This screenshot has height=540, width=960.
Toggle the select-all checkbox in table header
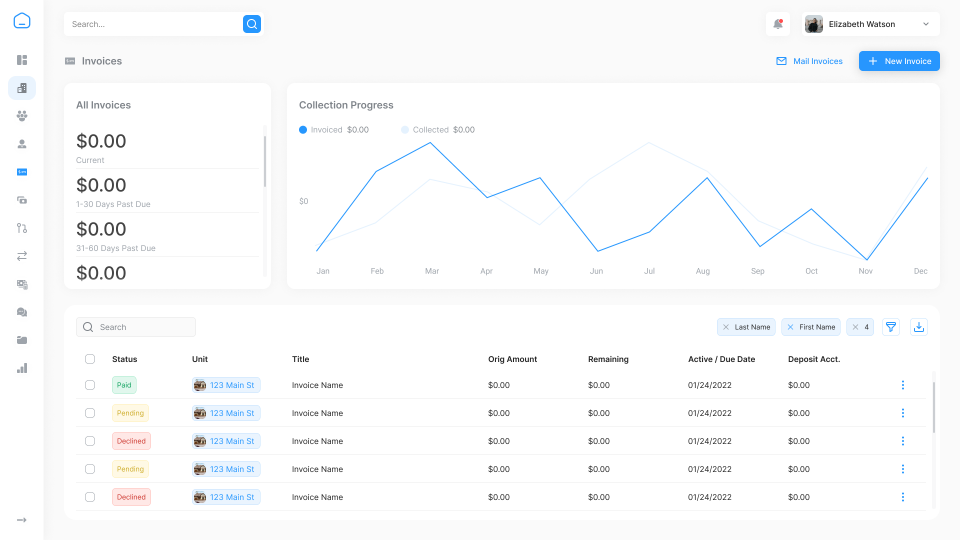pos(90,359)
